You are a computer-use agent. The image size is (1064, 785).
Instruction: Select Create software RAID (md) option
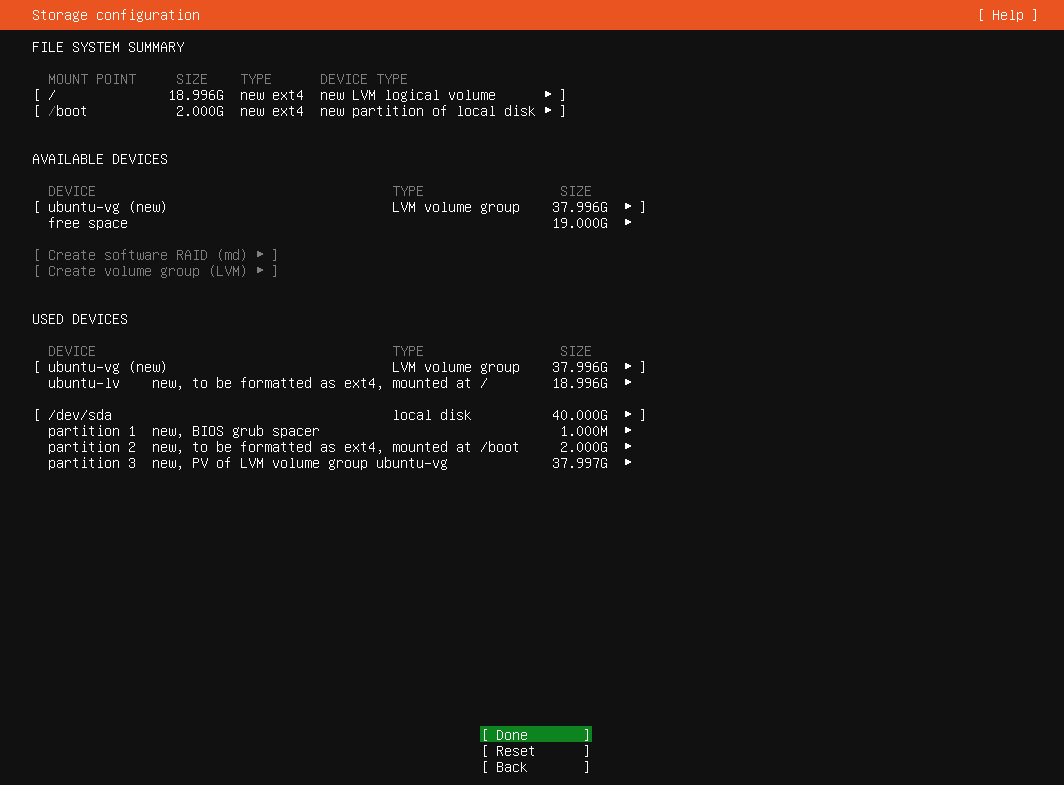(155, 255)
